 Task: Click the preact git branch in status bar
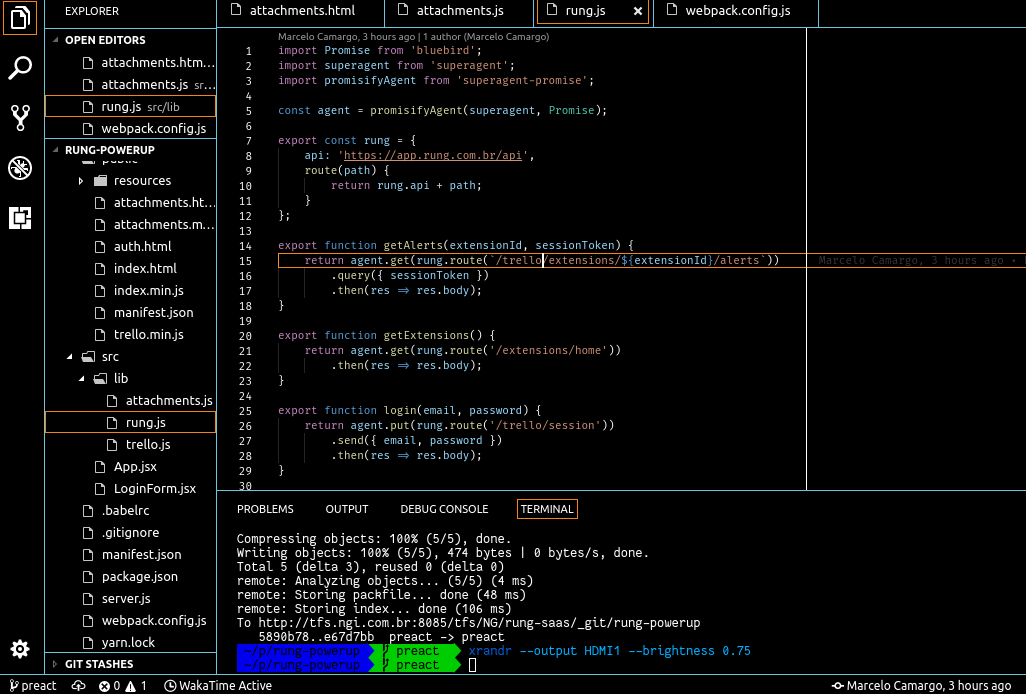point(33,685)
